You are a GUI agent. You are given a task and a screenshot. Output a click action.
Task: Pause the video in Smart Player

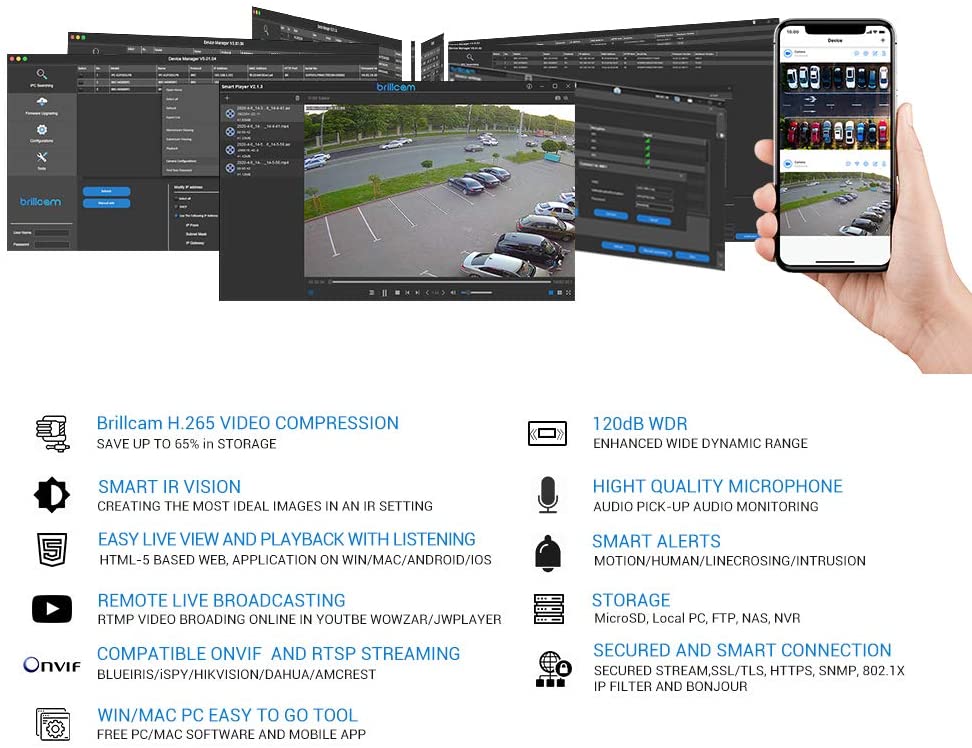384,293
